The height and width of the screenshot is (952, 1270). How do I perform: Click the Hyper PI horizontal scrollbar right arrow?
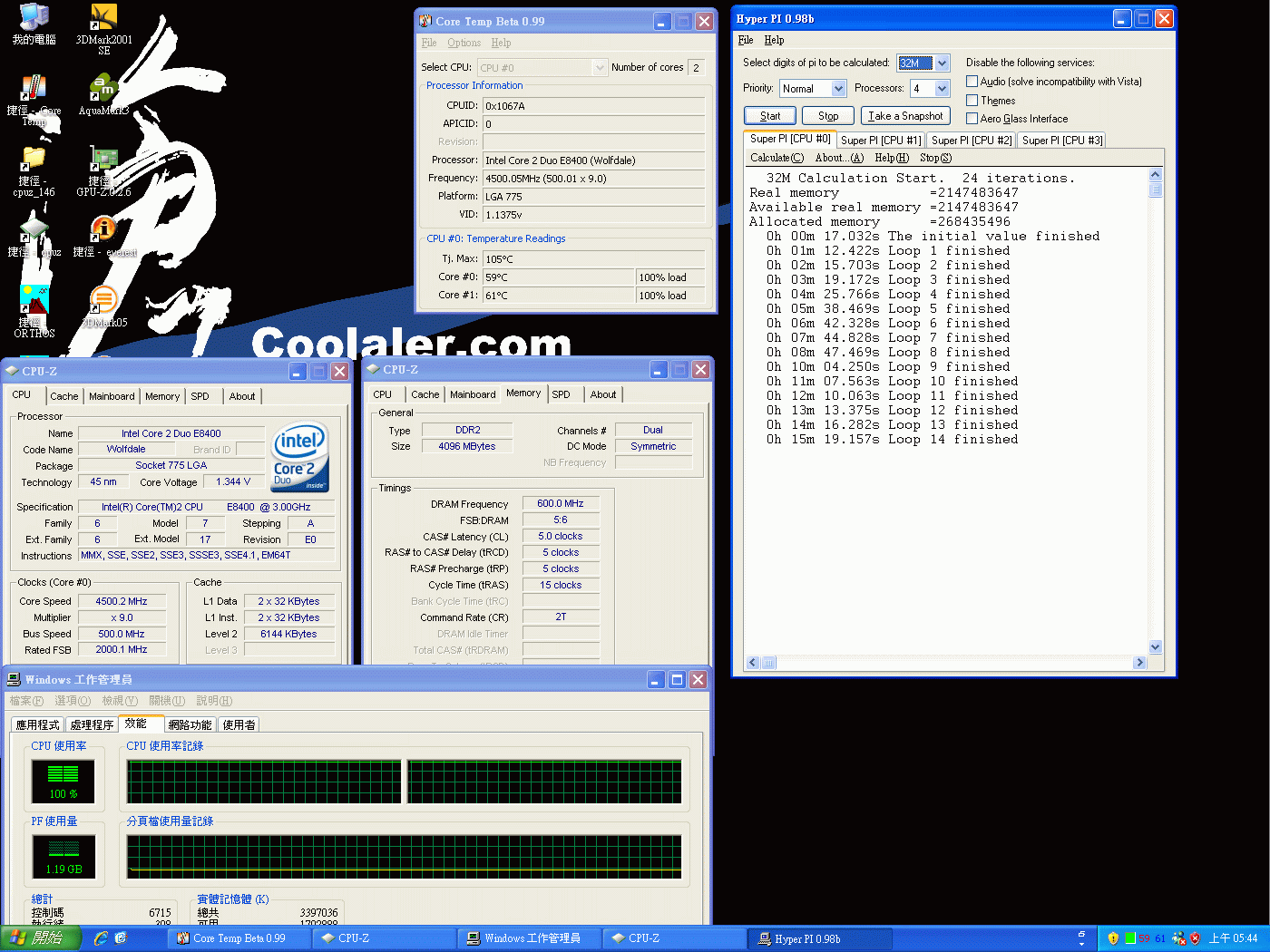1140,663
